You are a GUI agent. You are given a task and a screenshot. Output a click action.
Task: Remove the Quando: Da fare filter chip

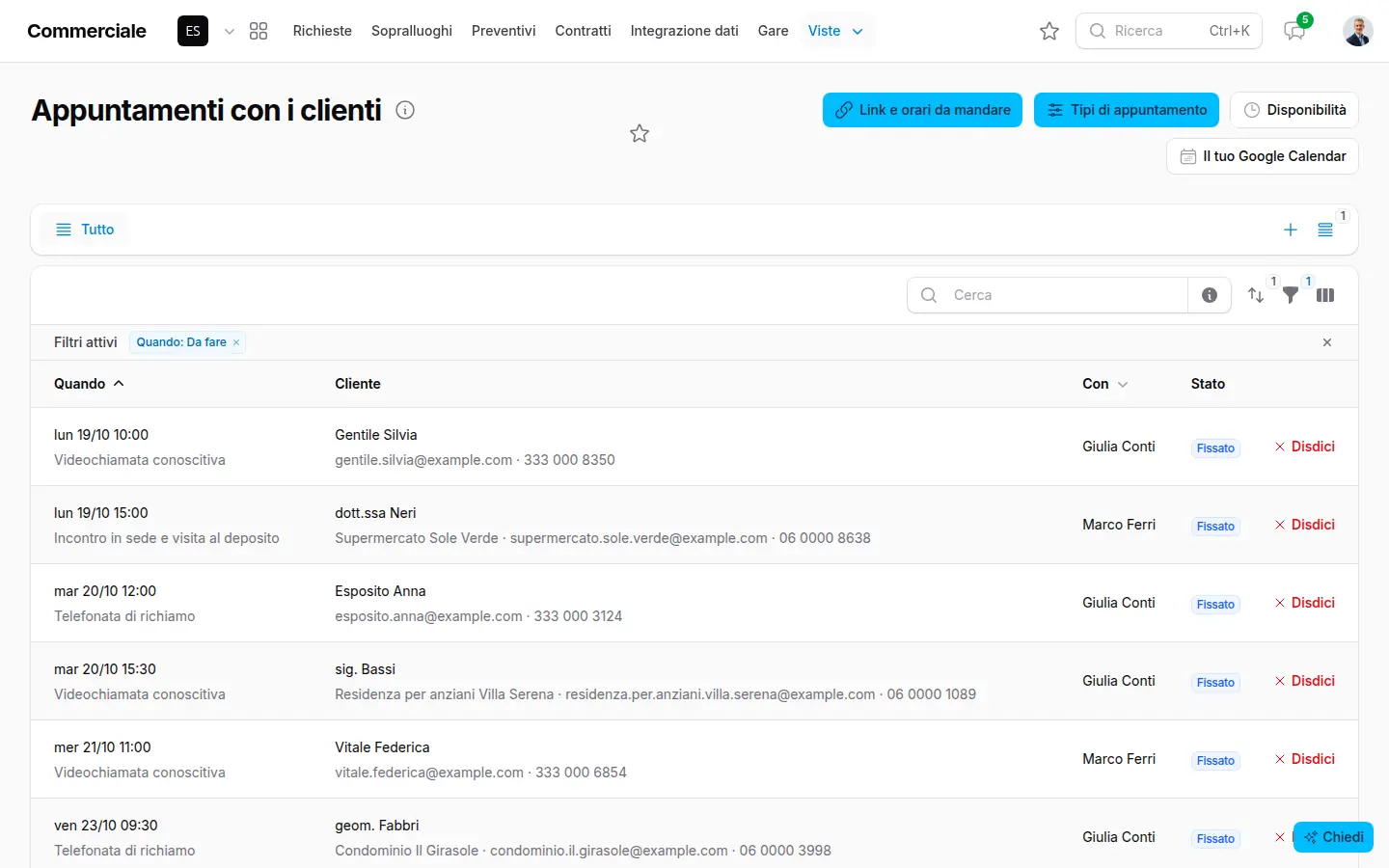click(236, 342)
